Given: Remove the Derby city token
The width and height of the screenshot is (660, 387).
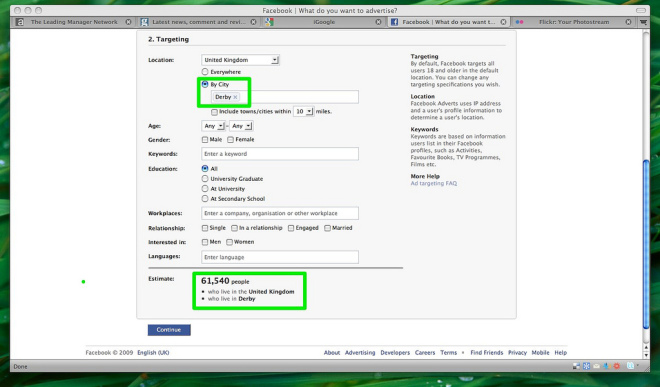Looking at the screenshot, I should [x=235, y=97].
